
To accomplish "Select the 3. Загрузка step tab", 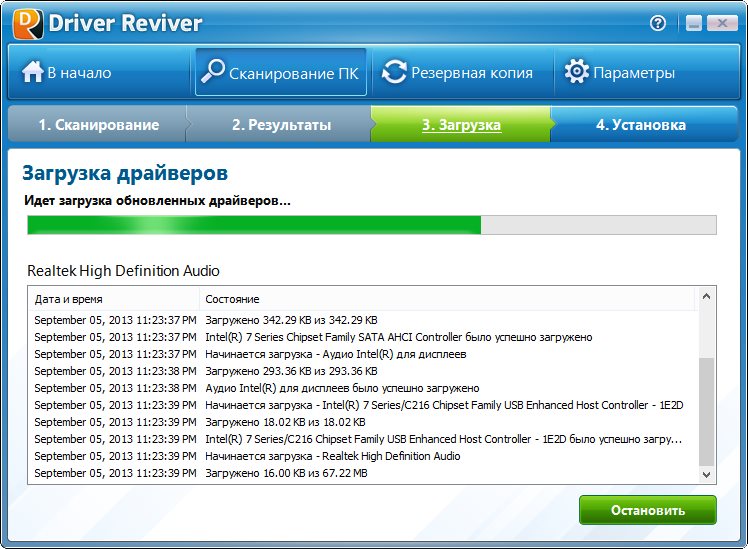I will click(461, 125).
